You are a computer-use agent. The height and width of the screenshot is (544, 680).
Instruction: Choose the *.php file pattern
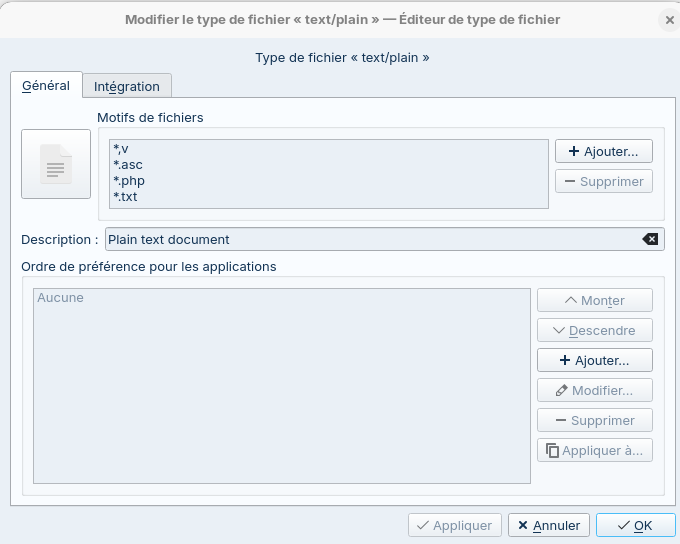tap(129, 181)
